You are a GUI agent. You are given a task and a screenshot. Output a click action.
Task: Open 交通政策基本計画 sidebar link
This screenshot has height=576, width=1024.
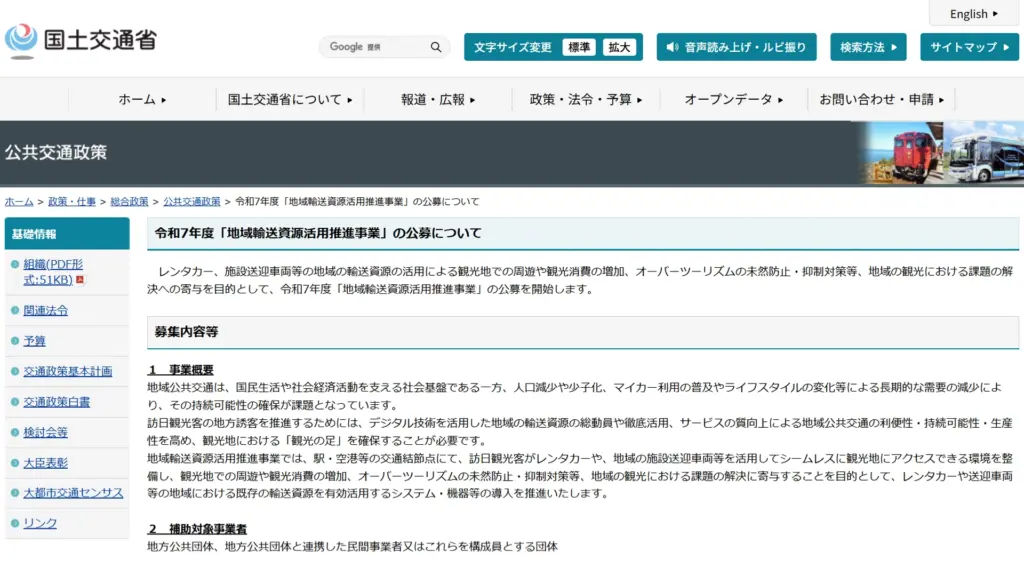coord(68,371)
